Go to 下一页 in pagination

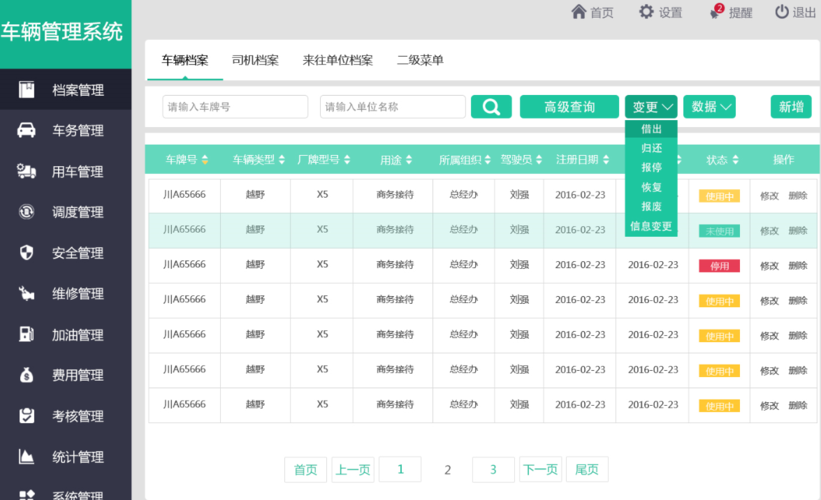(540, 470)
